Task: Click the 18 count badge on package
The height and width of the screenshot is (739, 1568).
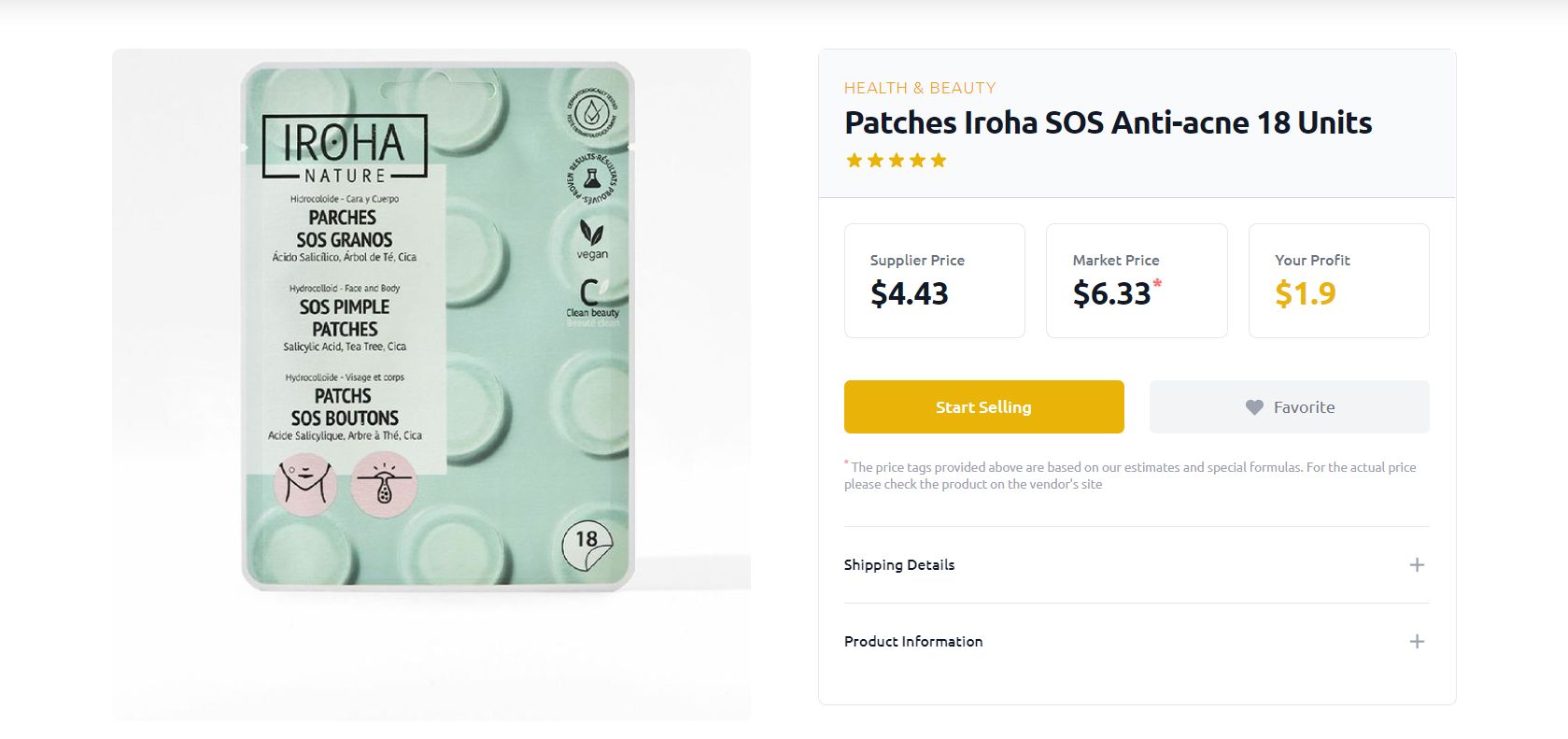Action: [x=586, y=546]
